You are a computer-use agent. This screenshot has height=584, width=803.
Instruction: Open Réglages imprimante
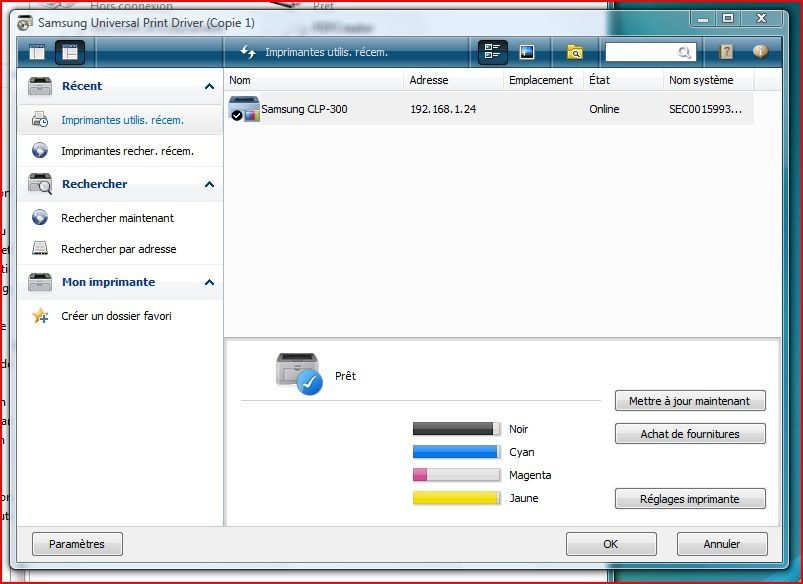click(x=690, y=498)
